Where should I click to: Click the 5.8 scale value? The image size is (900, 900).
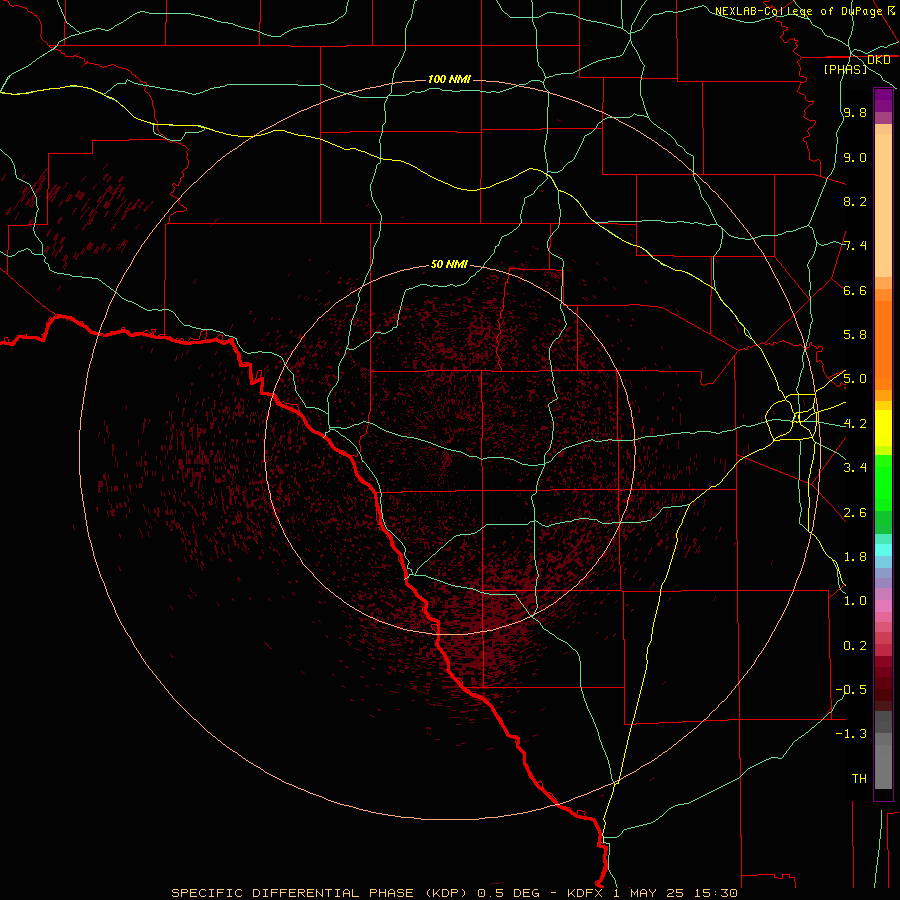click(x=855, y=335)
